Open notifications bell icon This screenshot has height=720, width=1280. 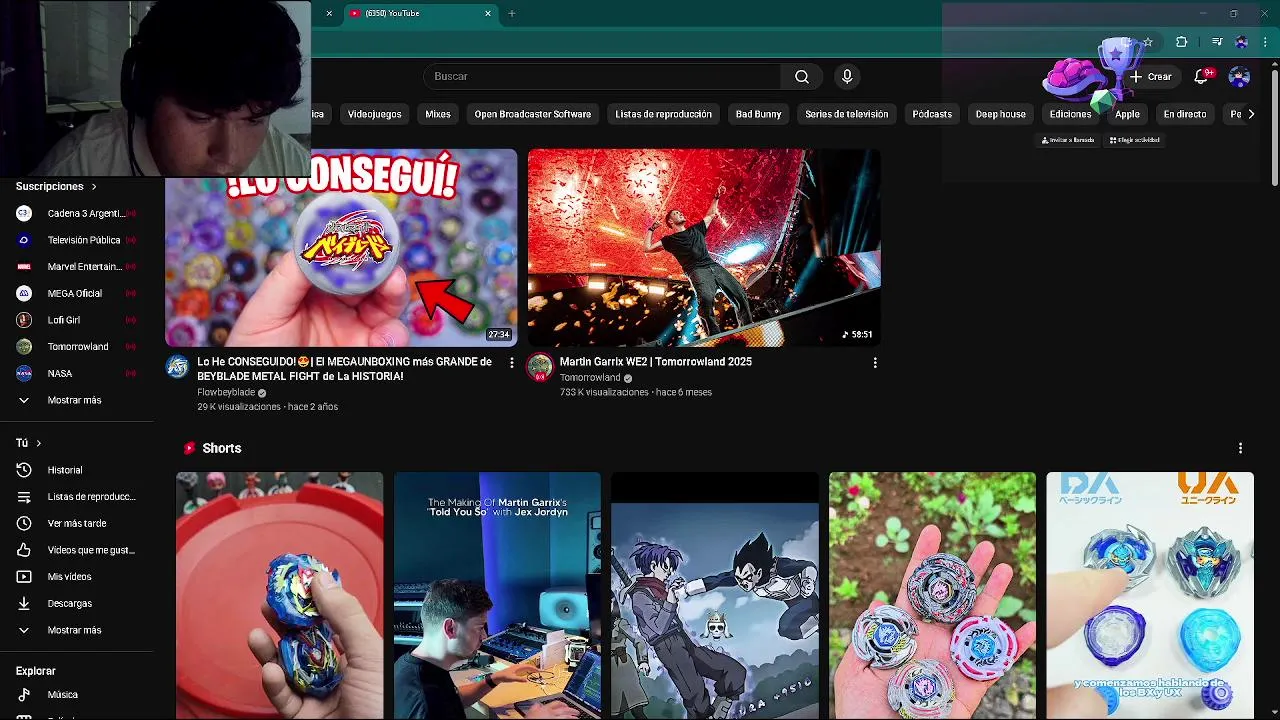point(1203,77)
